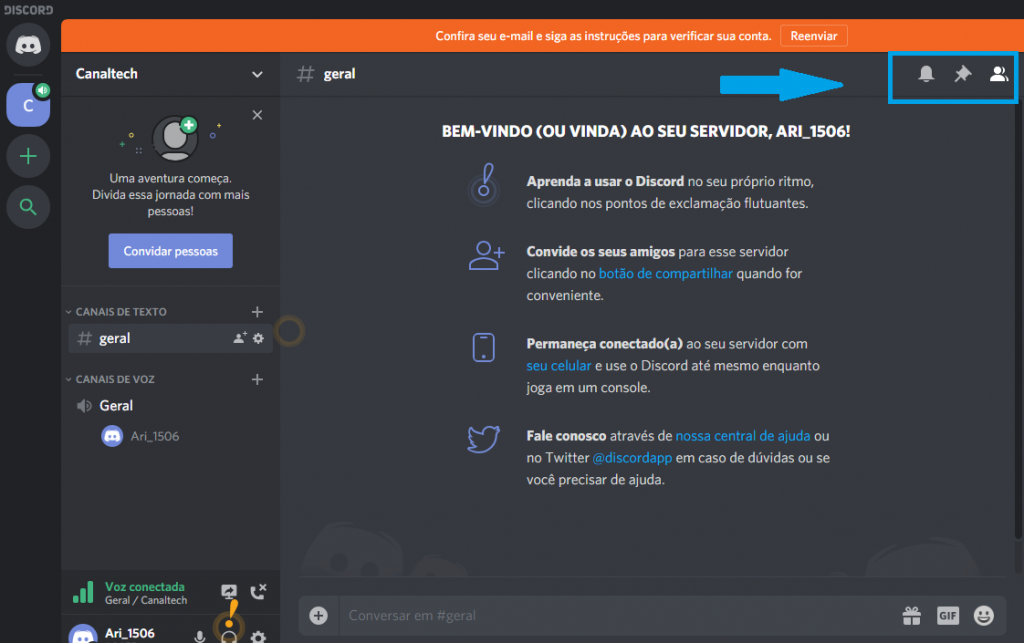Open server discovery search icon

(x=28, y=207)
